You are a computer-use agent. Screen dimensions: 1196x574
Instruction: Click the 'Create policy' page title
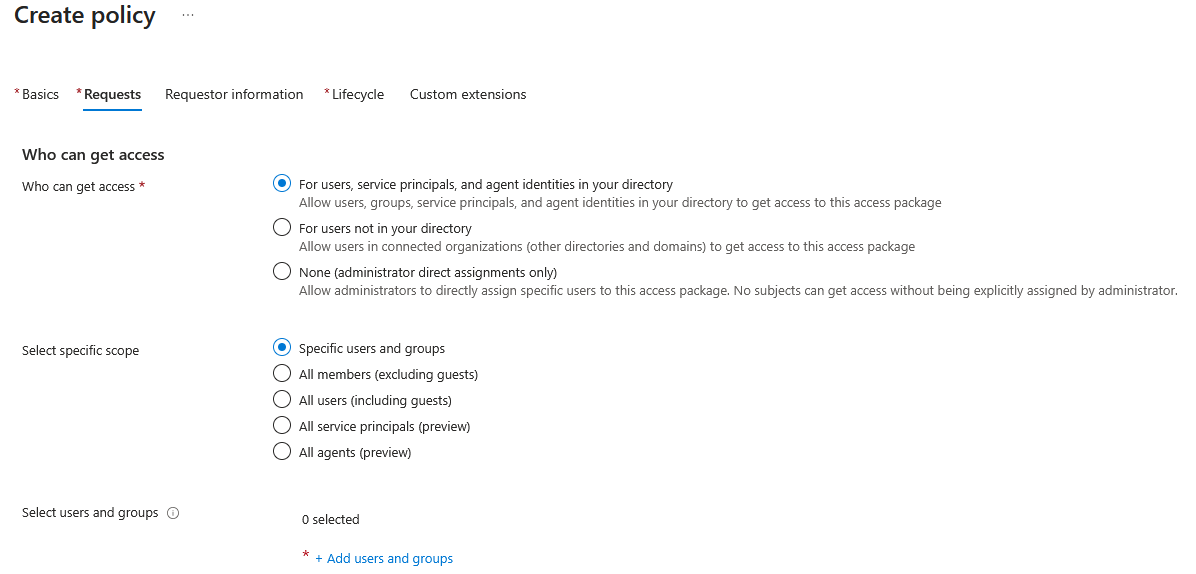(x=85, y=16)
